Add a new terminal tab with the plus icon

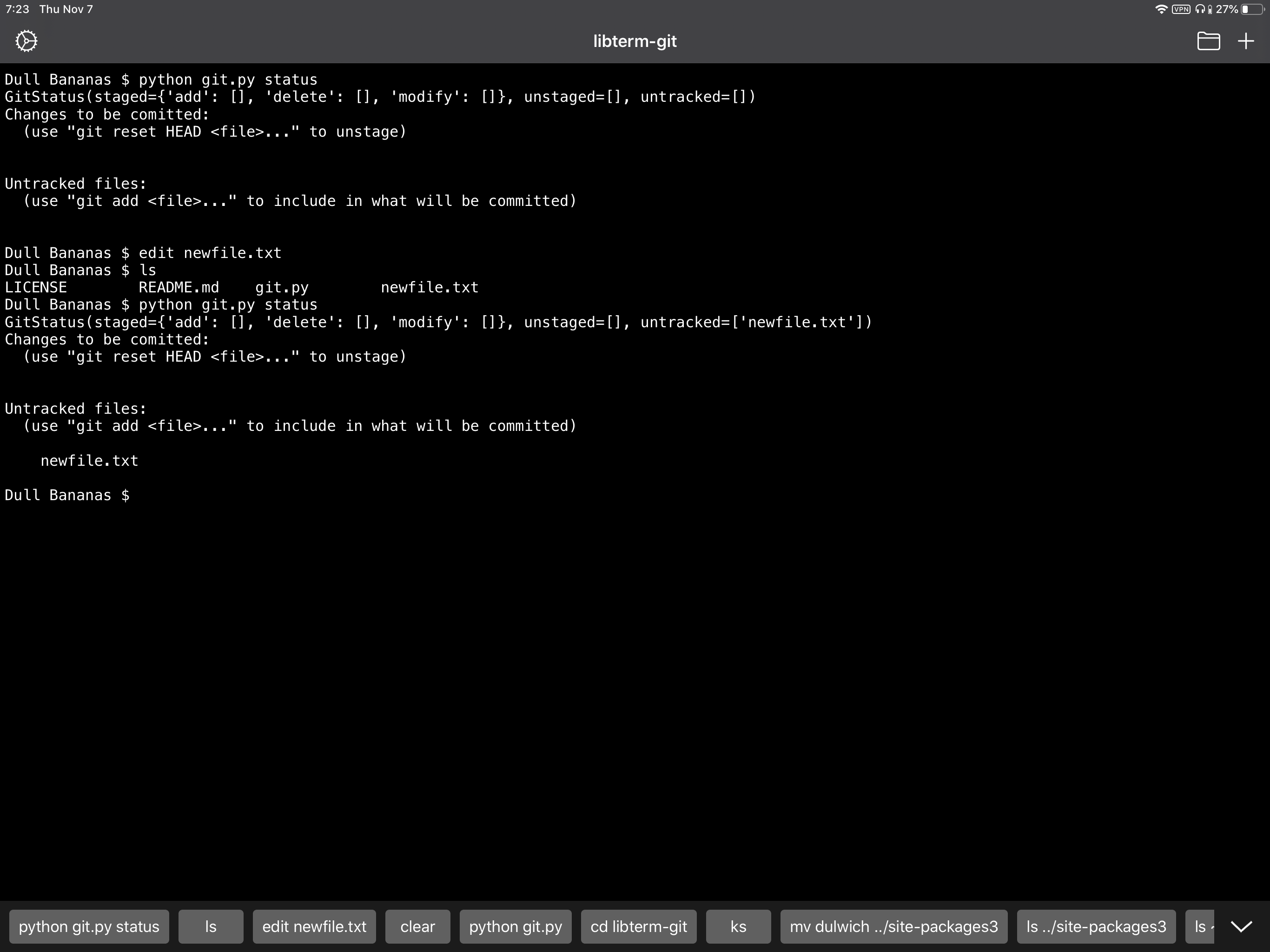click(x=1245, y=41)
